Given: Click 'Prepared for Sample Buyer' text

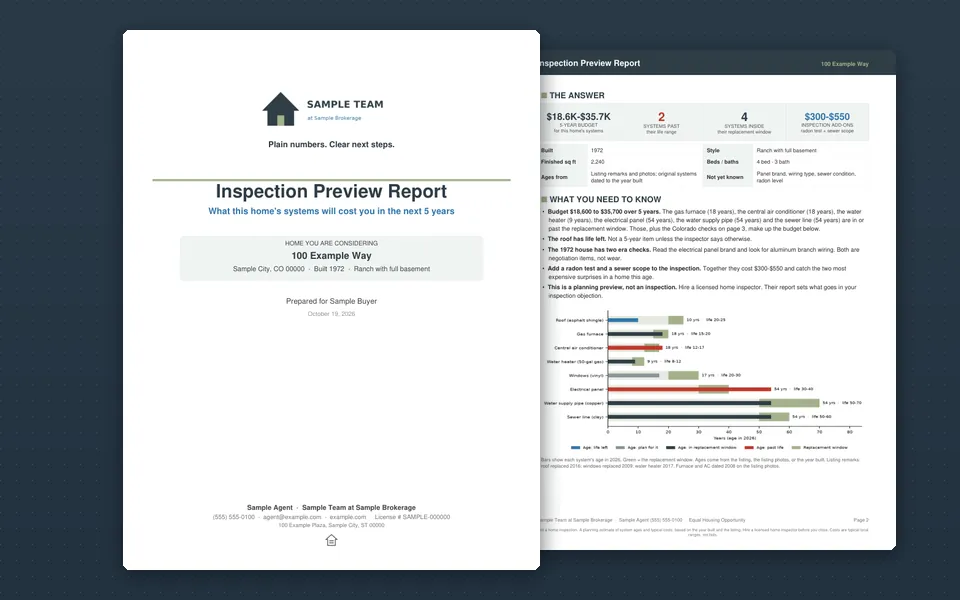Looking at the screenshot, I should pyautogui.click(x=331, y=301).
